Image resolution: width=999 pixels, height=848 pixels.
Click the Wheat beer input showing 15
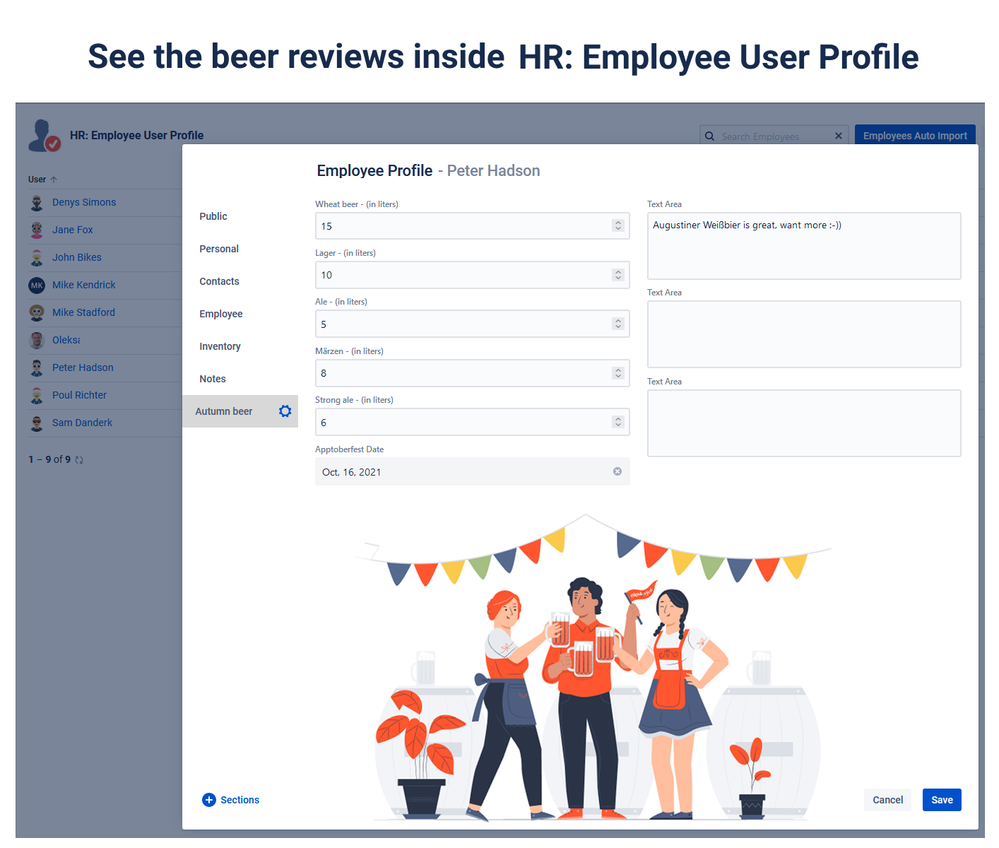tap(472, 226)
